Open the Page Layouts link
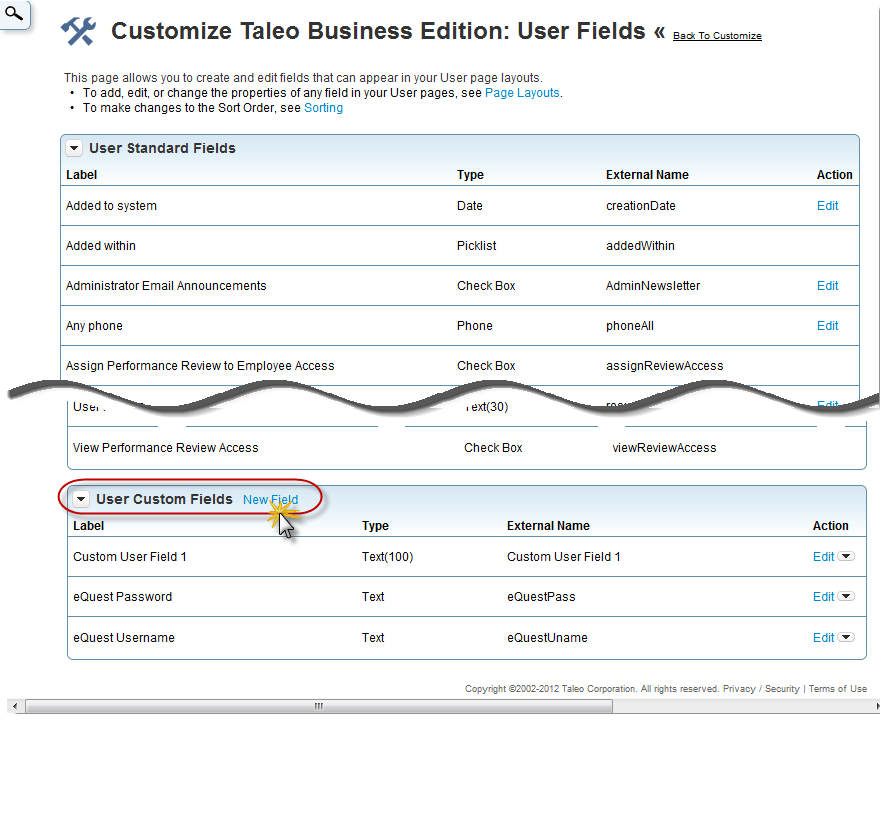This screenshot has height=818, width=880. coord(522,93)
